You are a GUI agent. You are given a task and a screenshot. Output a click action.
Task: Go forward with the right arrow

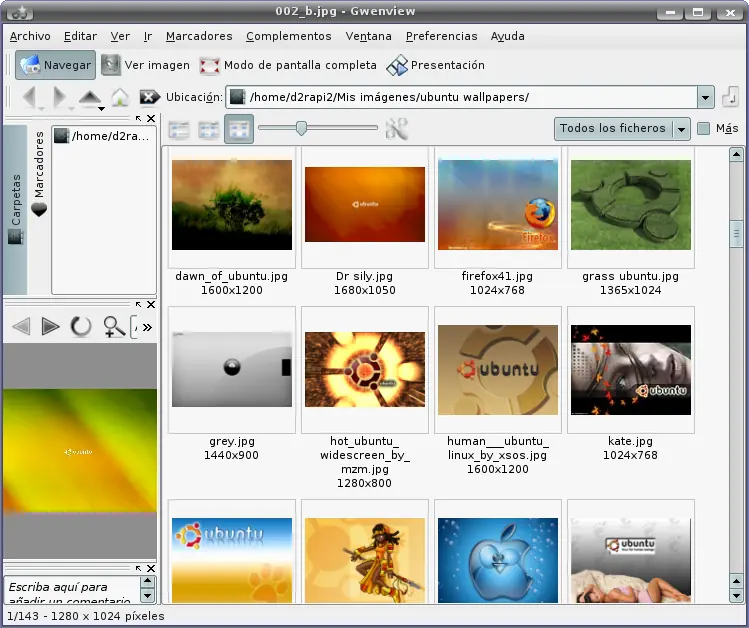(x=59, y=97)
